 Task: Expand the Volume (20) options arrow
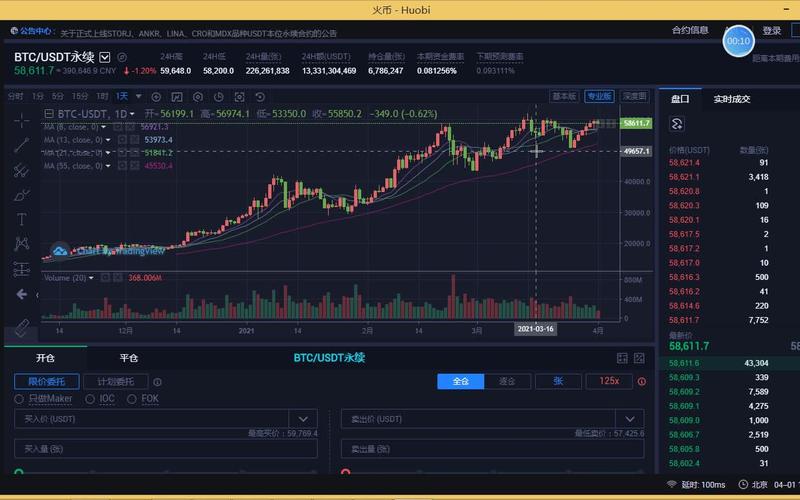click(91, 278)
